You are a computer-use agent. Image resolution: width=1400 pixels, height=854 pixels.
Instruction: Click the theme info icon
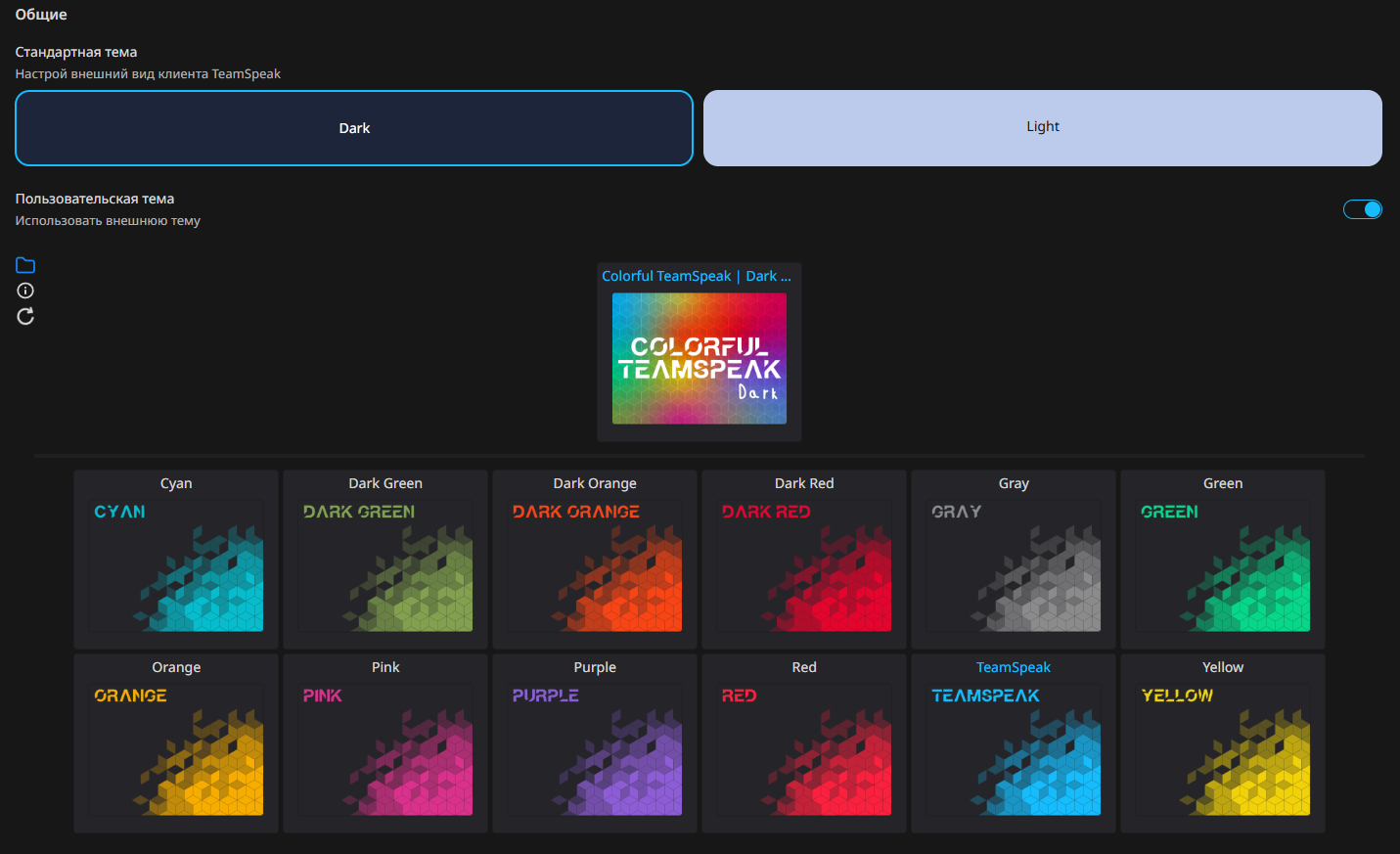click(x=25, y=291)
